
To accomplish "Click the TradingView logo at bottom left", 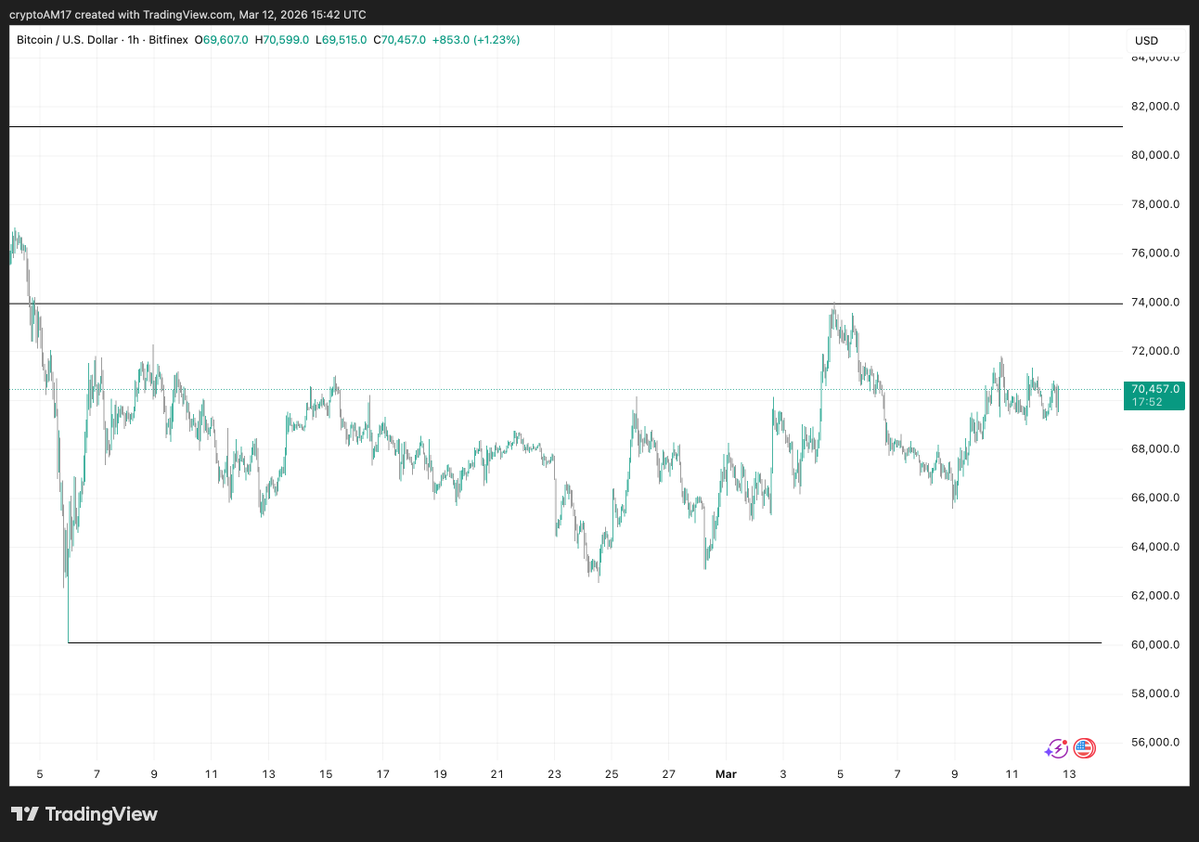I will click(85, 814).
